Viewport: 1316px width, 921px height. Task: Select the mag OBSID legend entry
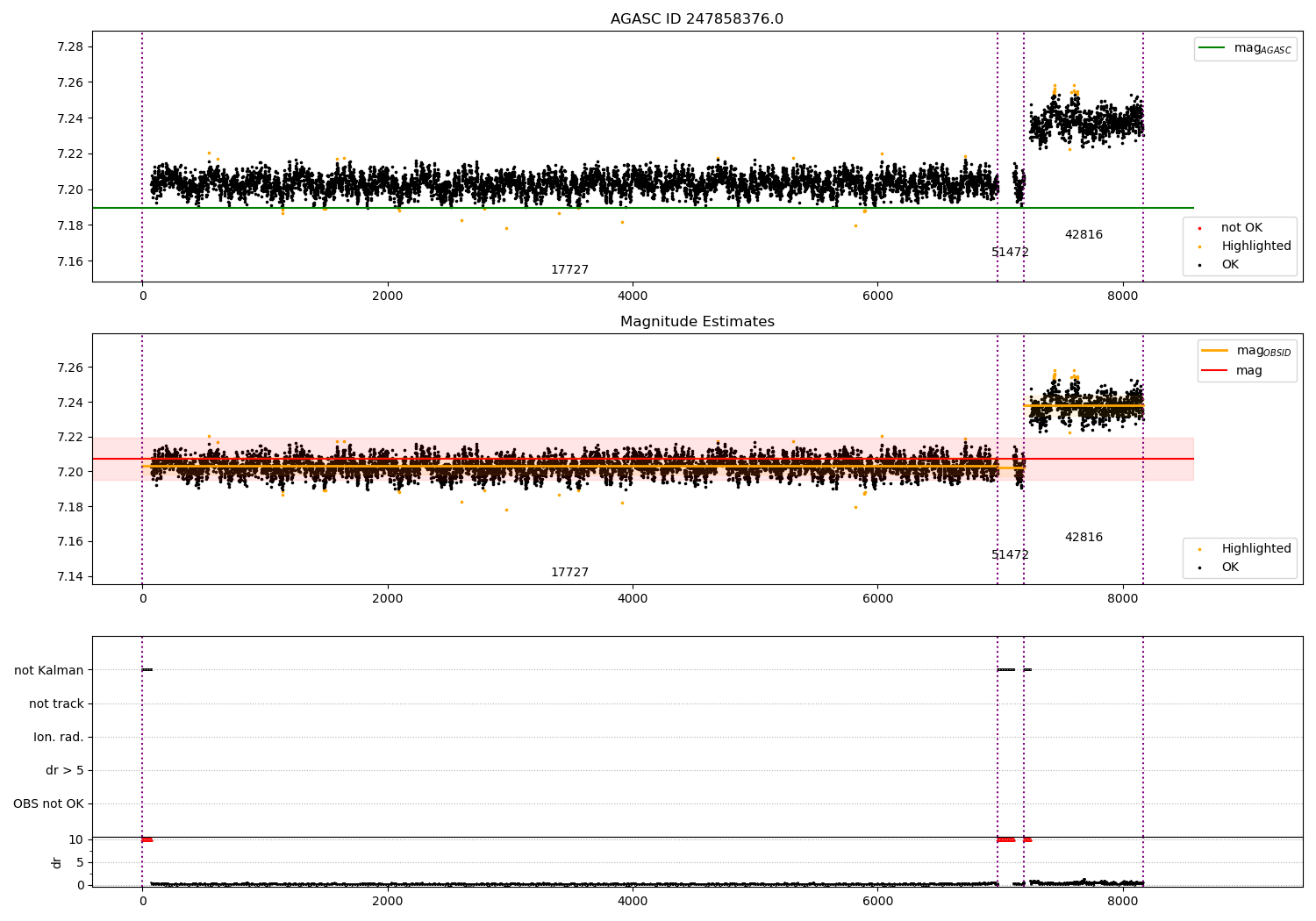click(x=1246, y=351)
